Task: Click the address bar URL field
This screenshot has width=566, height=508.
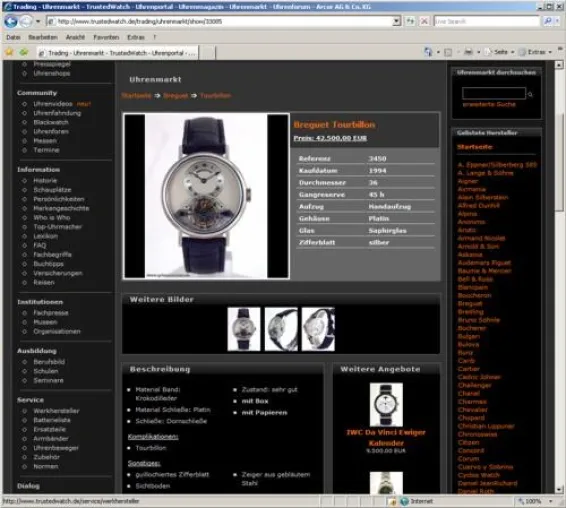Action: tap(219, 22)
